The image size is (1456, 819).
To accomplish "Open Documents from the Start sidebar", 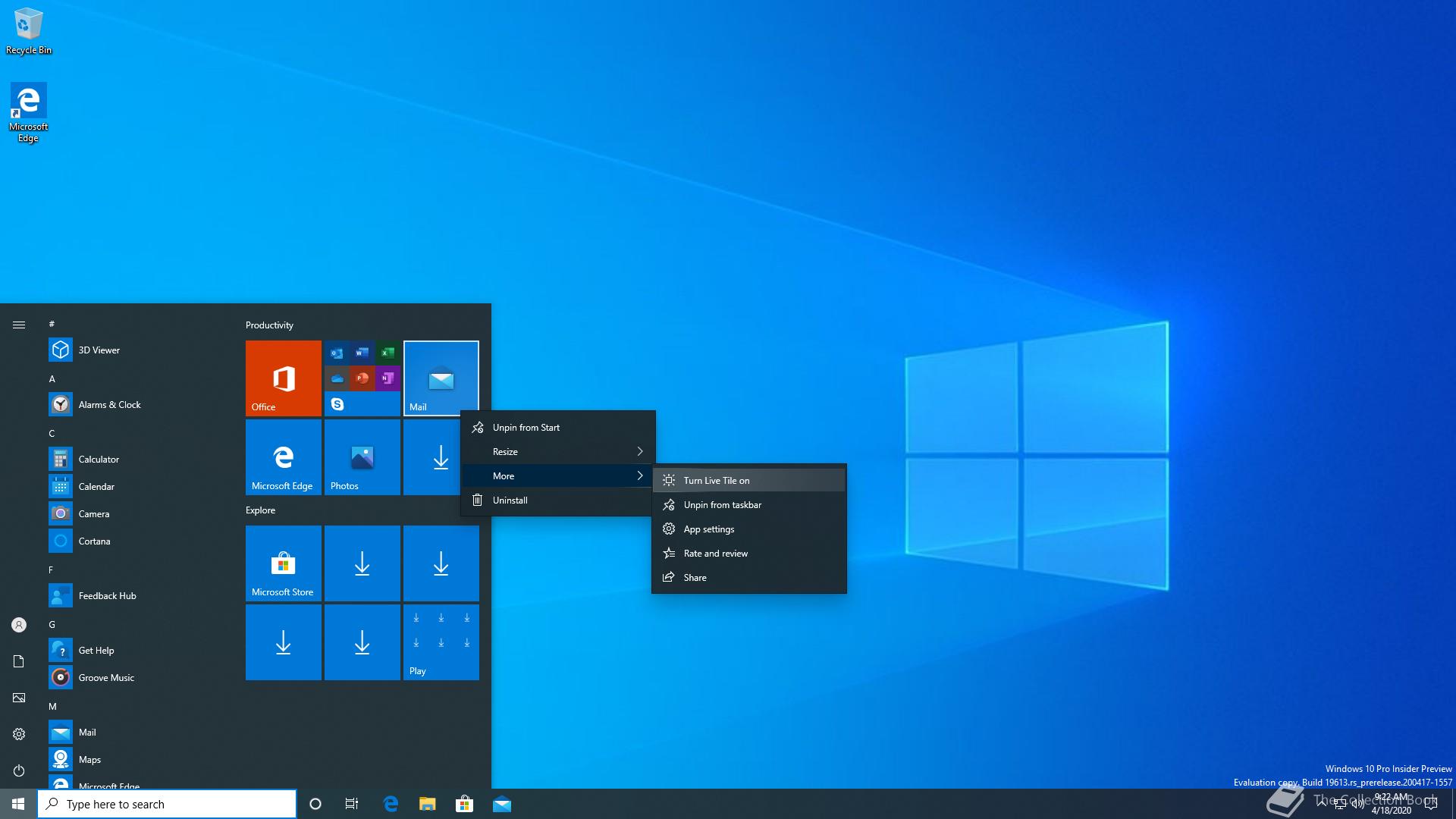I will pos(19,661).
